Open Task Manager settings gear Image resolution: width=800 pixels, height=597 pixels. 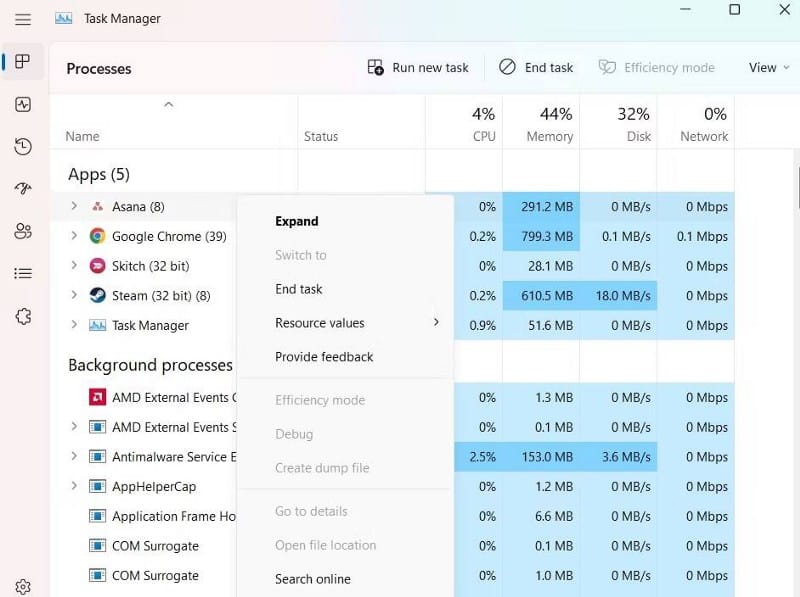click(23, 587)
